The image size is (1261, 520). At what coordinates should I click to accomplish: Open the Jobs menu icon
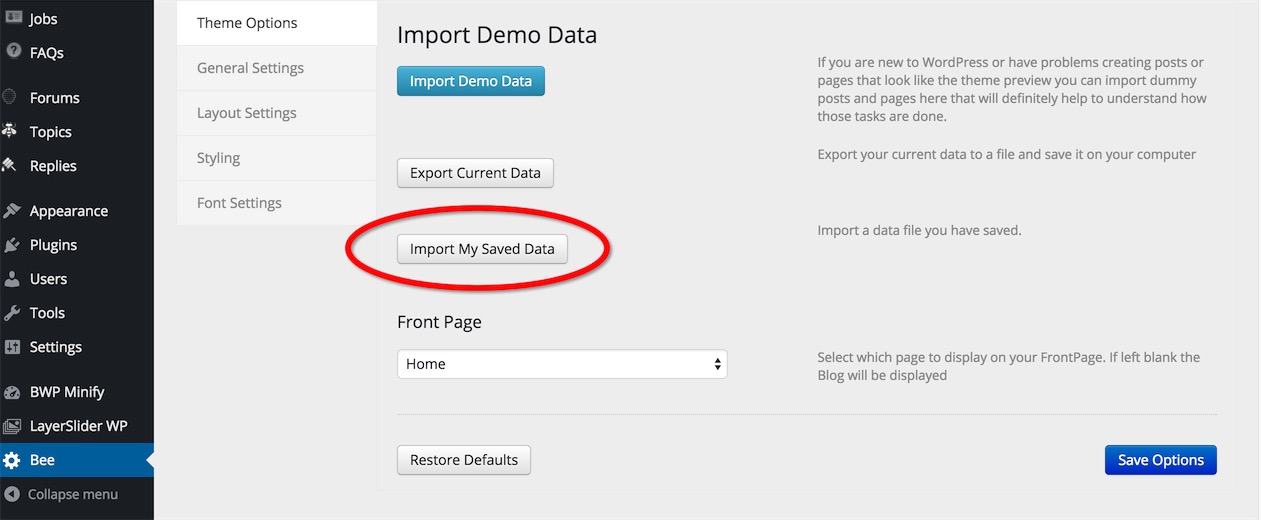coord(13,18)
